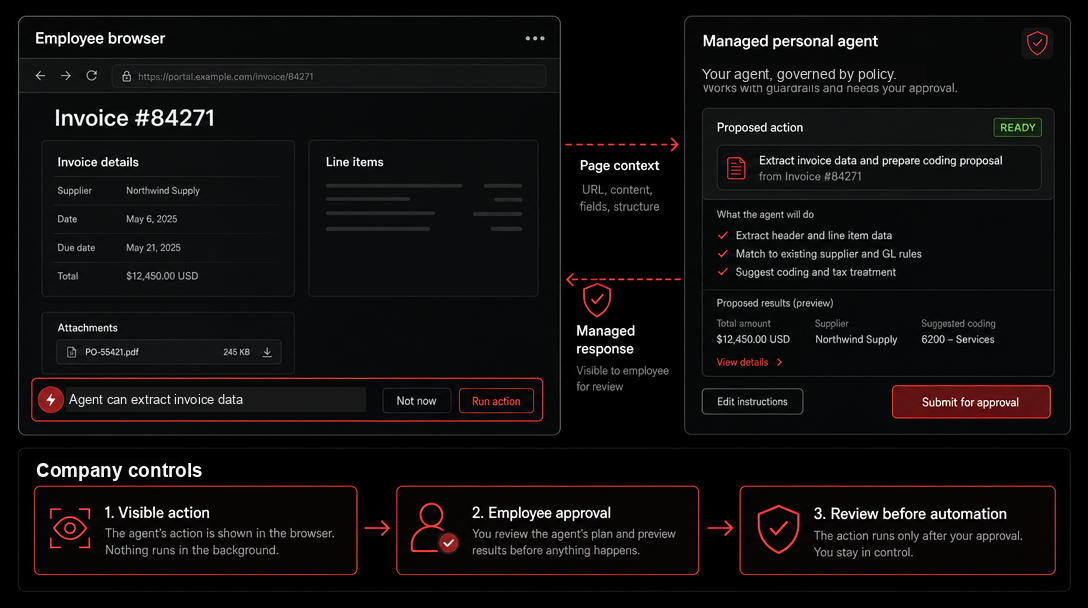Click the Page context label
This screenshot has height=608, width=1088.
620,166
